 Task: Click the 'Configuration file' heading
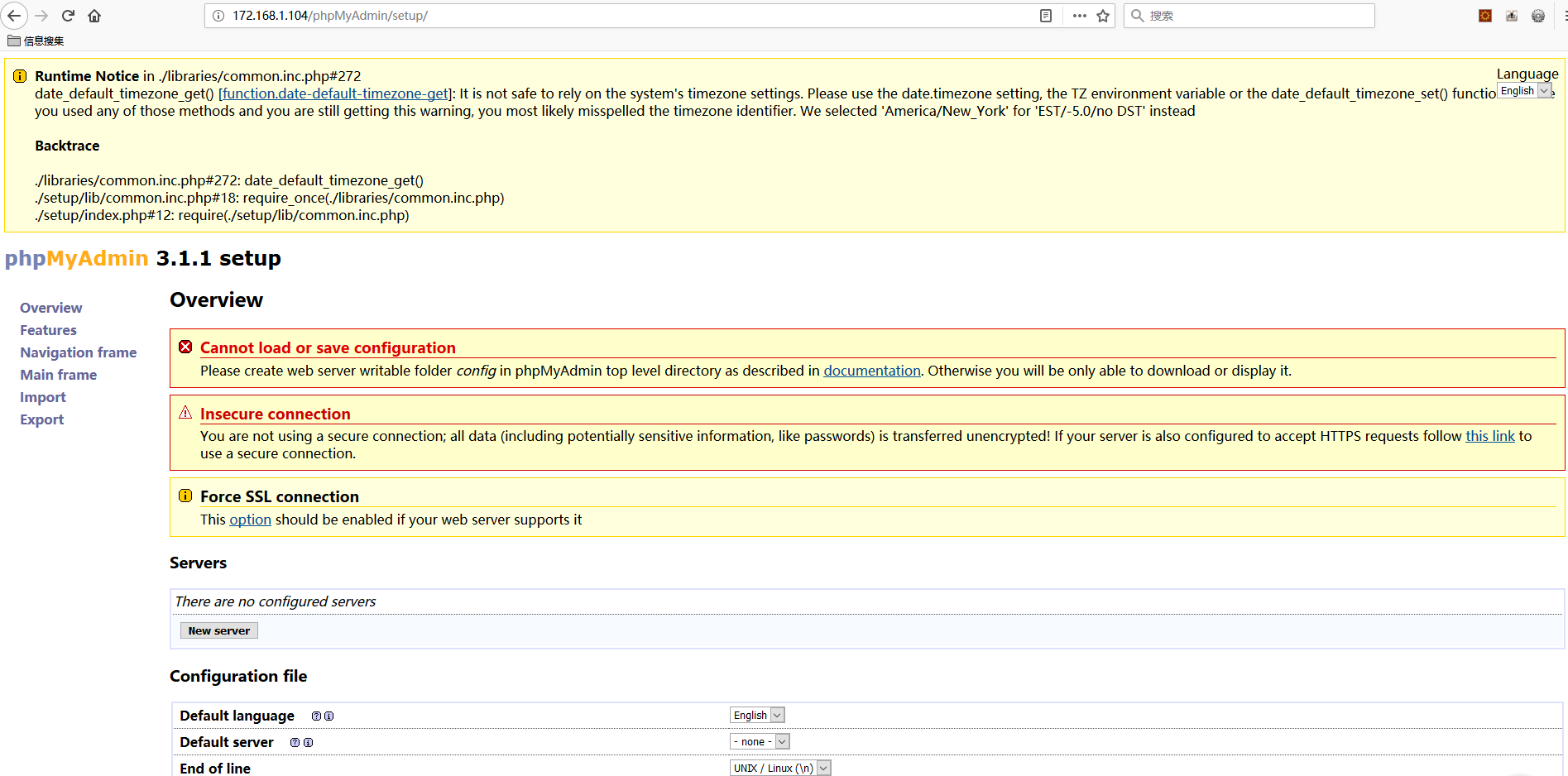point(238,676)
